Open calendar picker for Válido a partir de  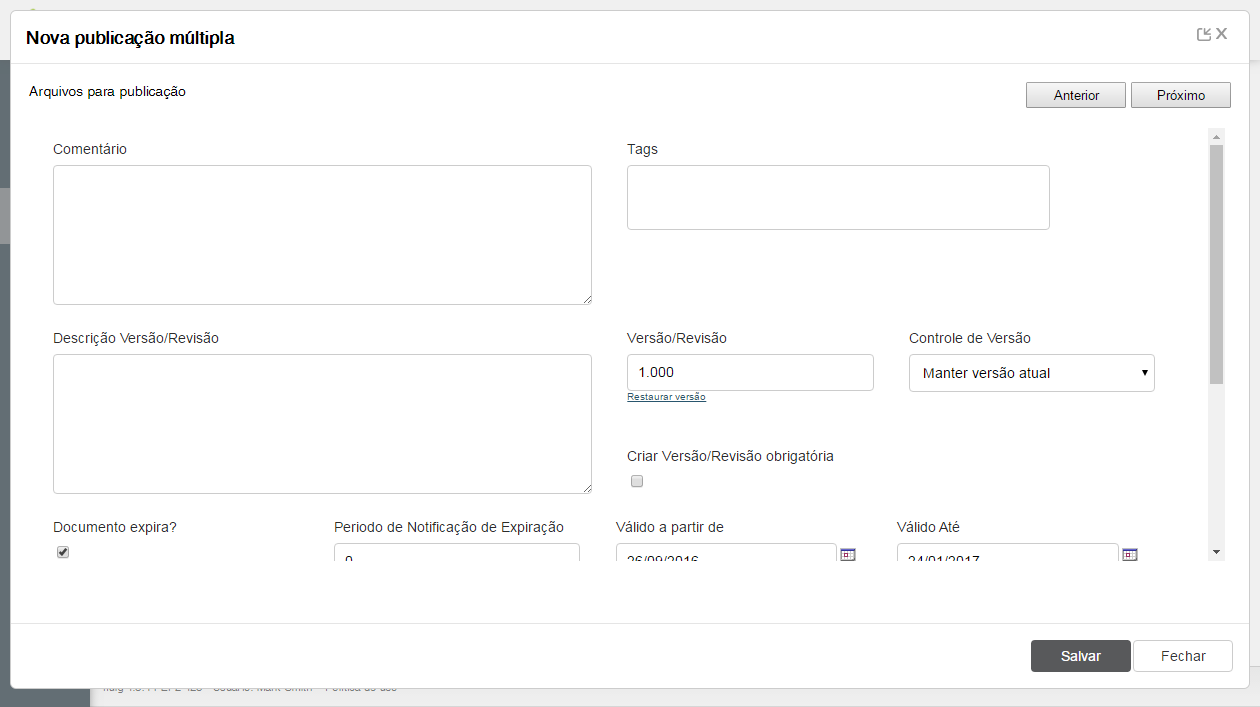[x=847, y=553]
